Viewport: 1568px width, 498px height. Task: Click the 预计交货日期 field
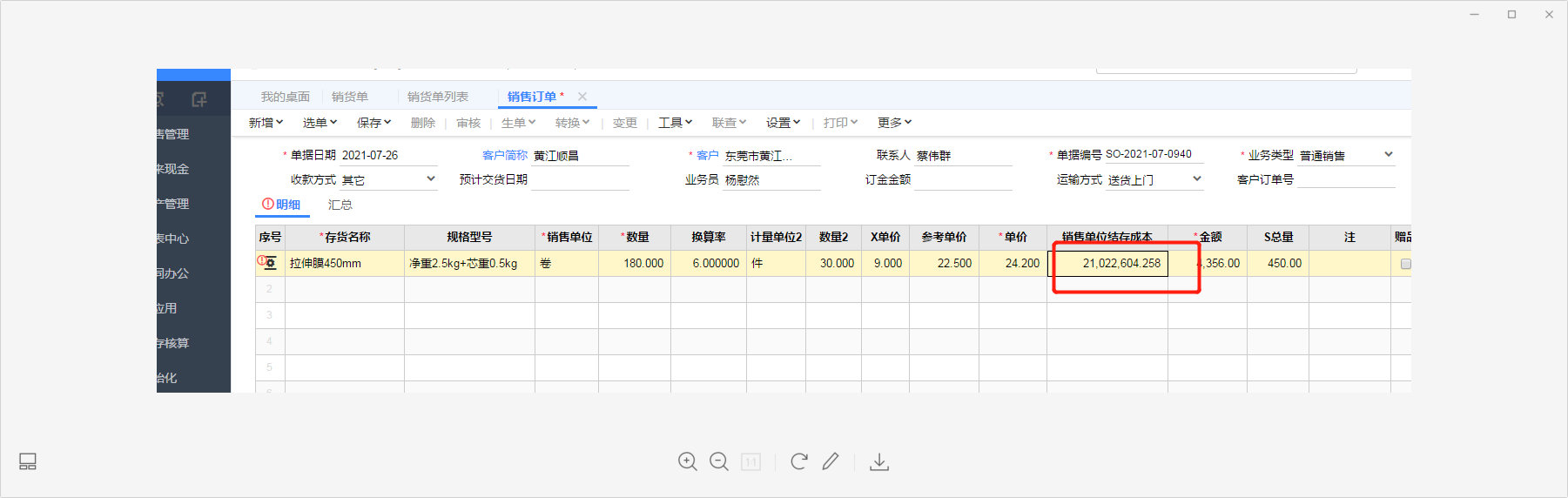pyautogui.click(x=580, y=179)
